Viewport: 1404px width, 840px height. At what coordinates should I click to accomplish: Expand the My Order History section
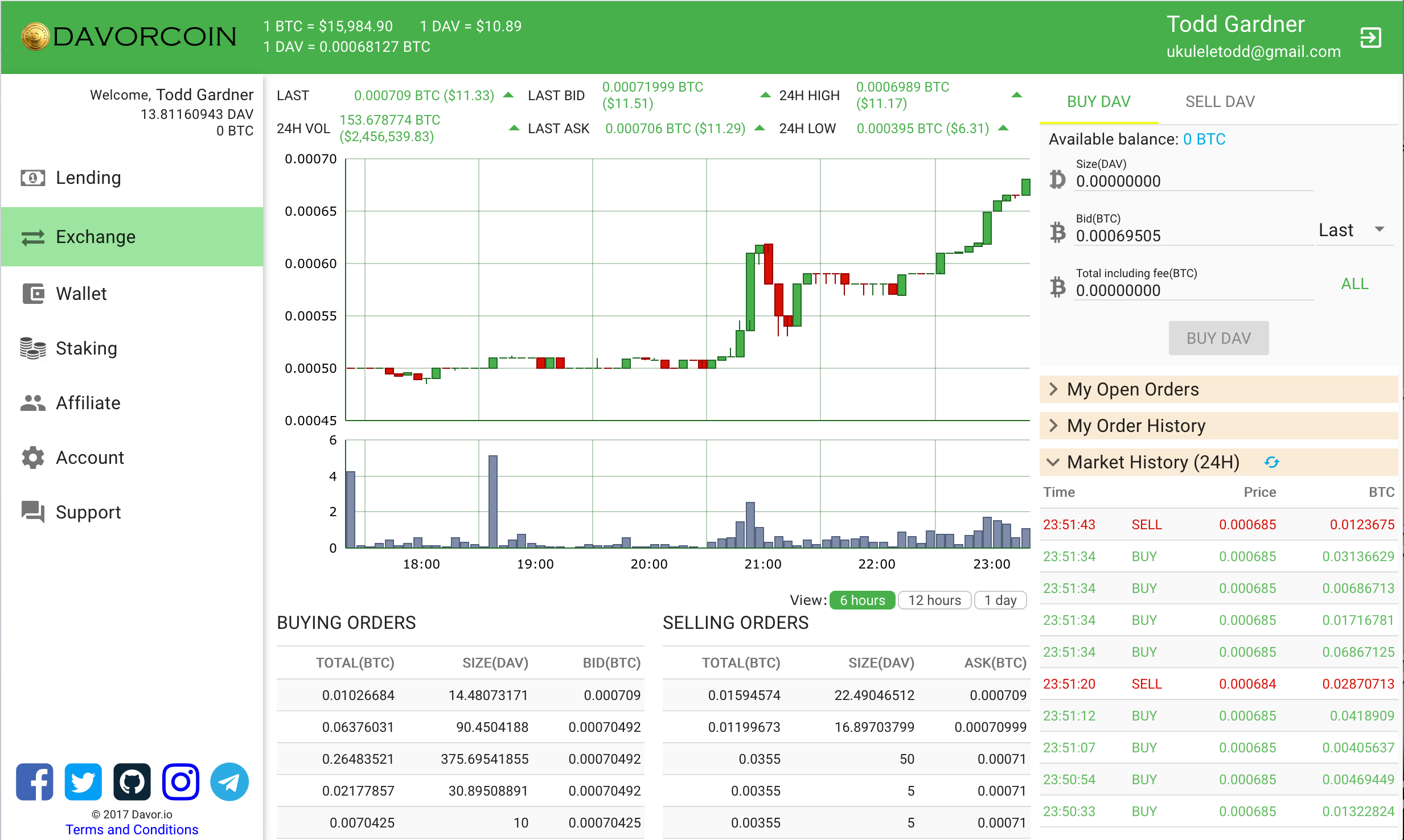coord(1218,426)
